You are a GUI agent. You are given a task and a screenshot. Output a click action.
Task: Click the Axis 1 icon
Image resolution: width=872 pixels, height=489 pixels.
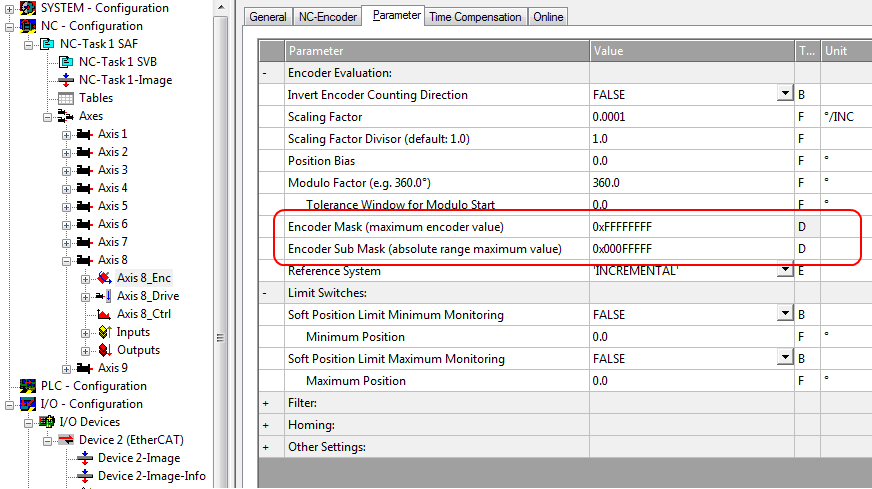85,134
